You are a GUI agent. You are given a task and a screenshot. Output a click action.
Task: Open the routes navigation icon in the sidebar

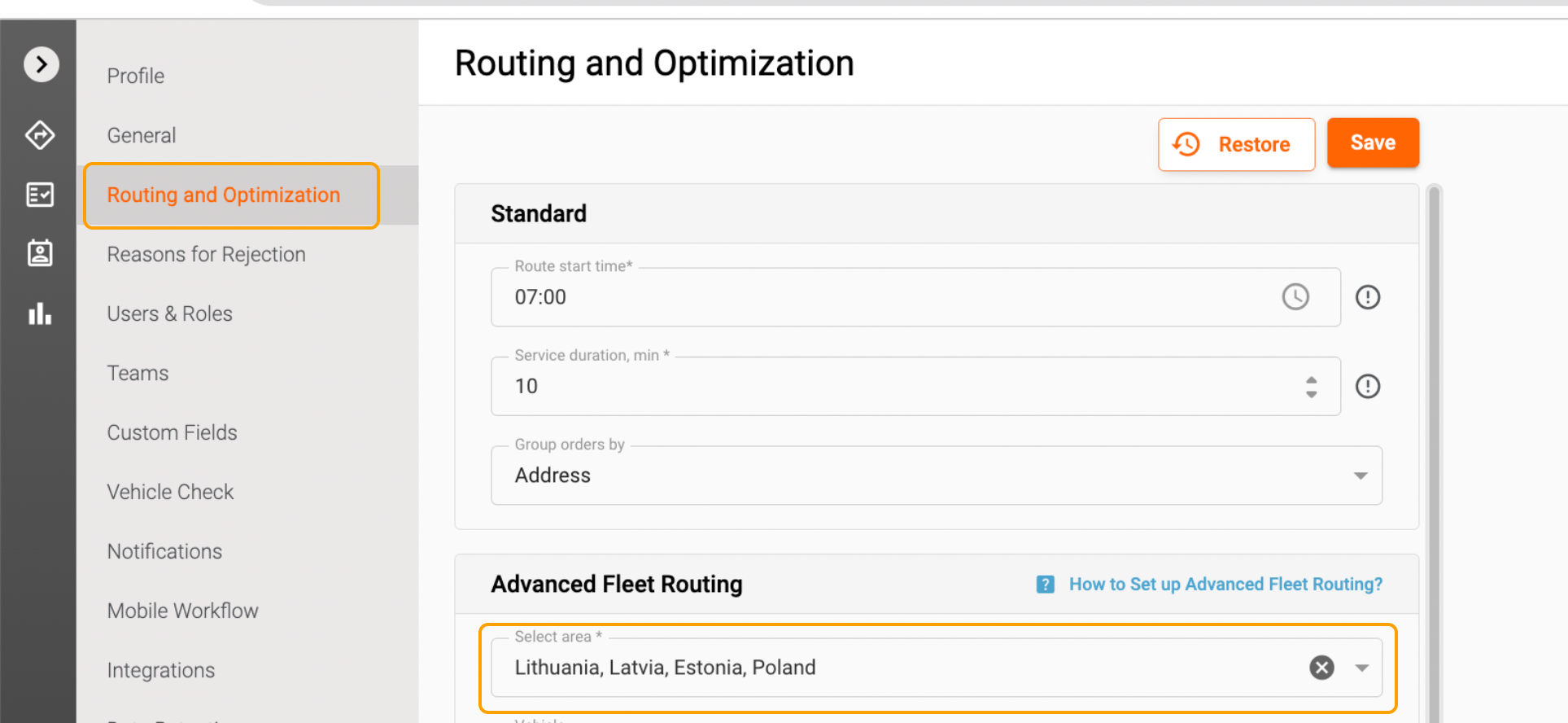click(40, 135)
